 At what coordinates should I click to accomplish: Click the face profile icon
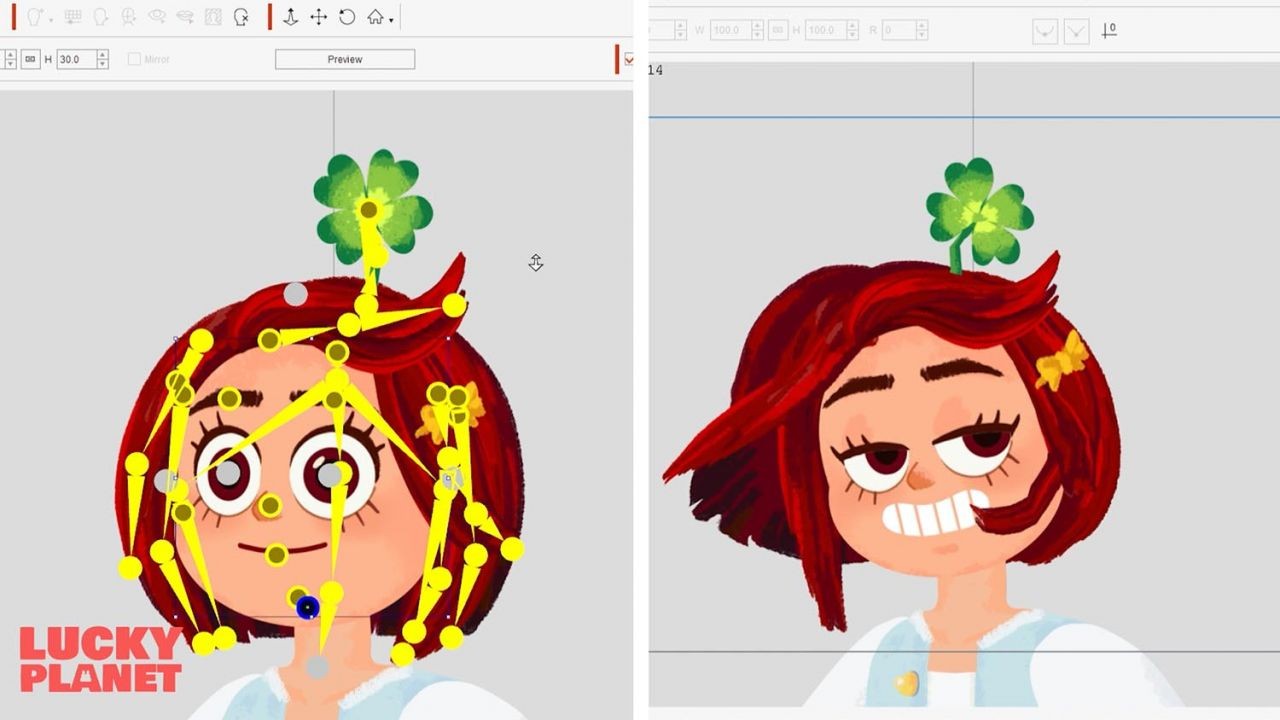pos(100,17)
